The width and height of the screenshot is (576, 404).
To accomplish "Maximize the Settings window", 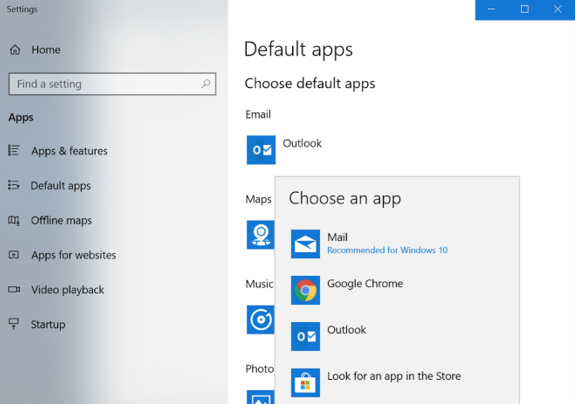I will (x=525, y=9).
